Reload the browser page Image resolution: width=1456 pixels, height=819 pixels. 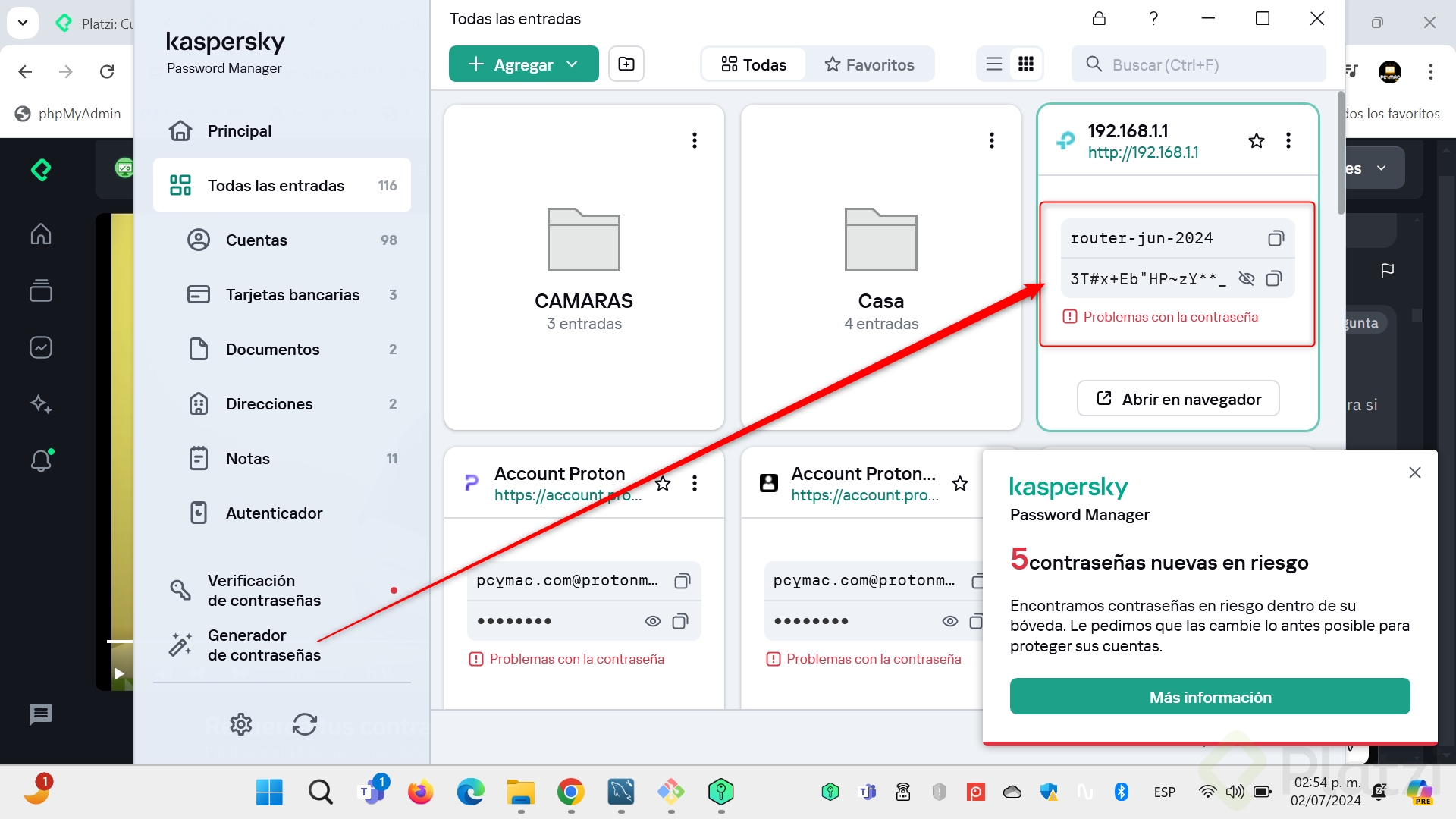107,71
